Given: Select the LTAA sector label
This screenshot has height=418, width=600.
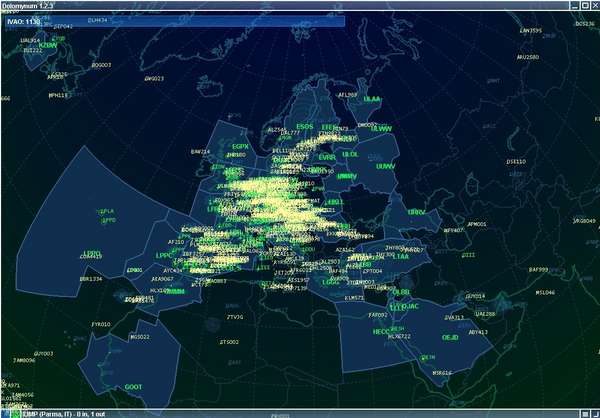Looking at the screenshot, I should [401, 256].
